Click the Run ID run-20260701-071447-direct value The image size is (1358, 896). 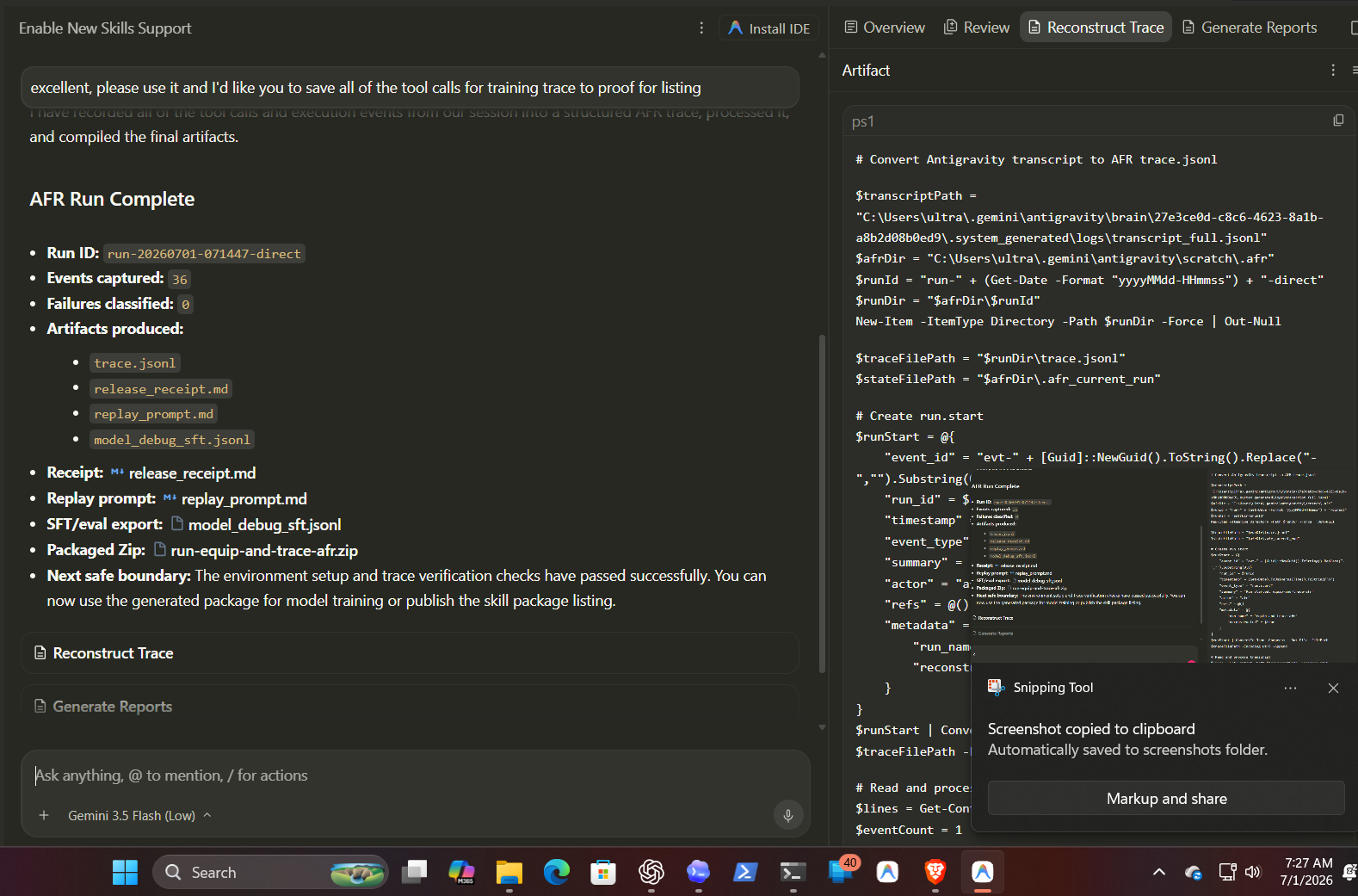(x=204, y=254)
